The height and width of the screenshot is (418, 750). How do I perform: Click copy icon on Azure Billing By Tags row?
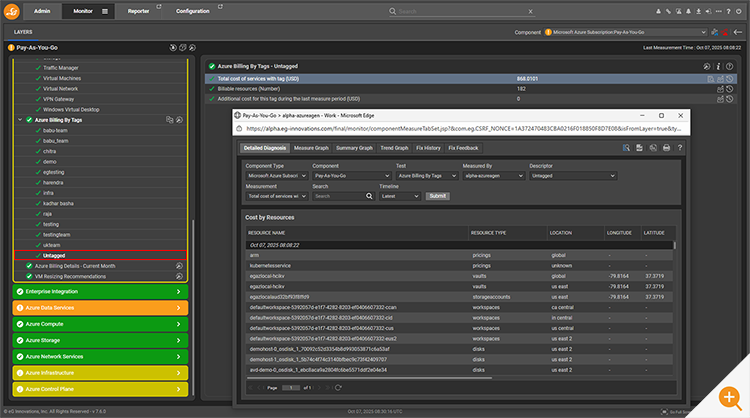click(169, 120)
